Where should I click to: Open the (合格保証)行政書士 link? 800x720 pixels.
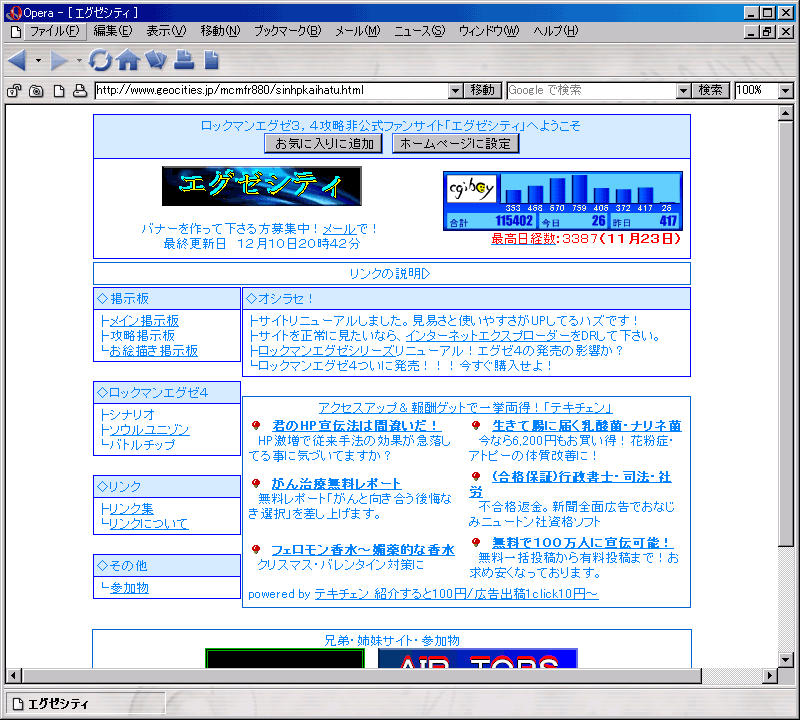[x=581, y=477]
